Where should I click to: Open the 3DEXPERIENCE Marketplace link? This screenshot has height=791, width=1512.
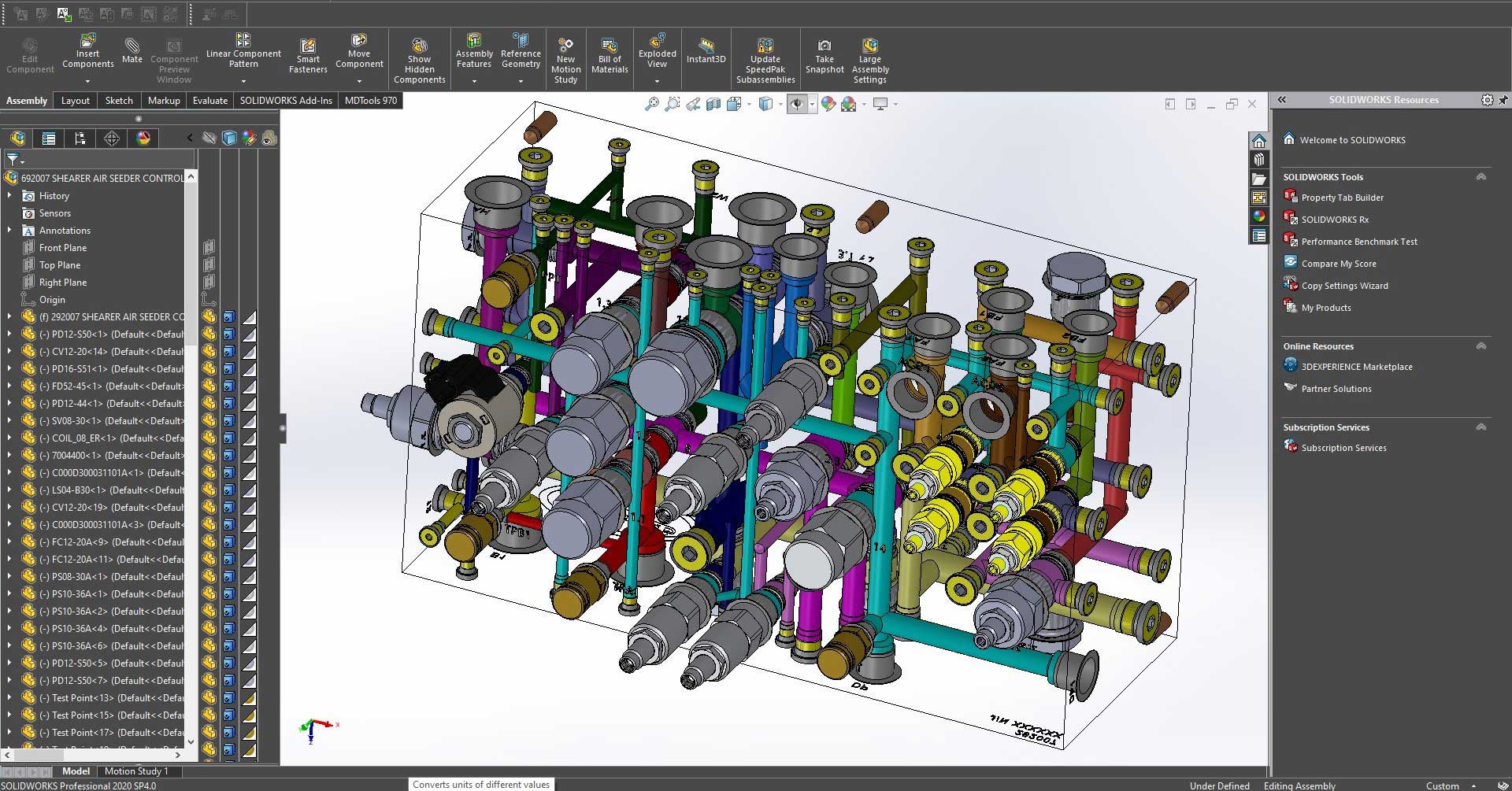coord(1357,367)
